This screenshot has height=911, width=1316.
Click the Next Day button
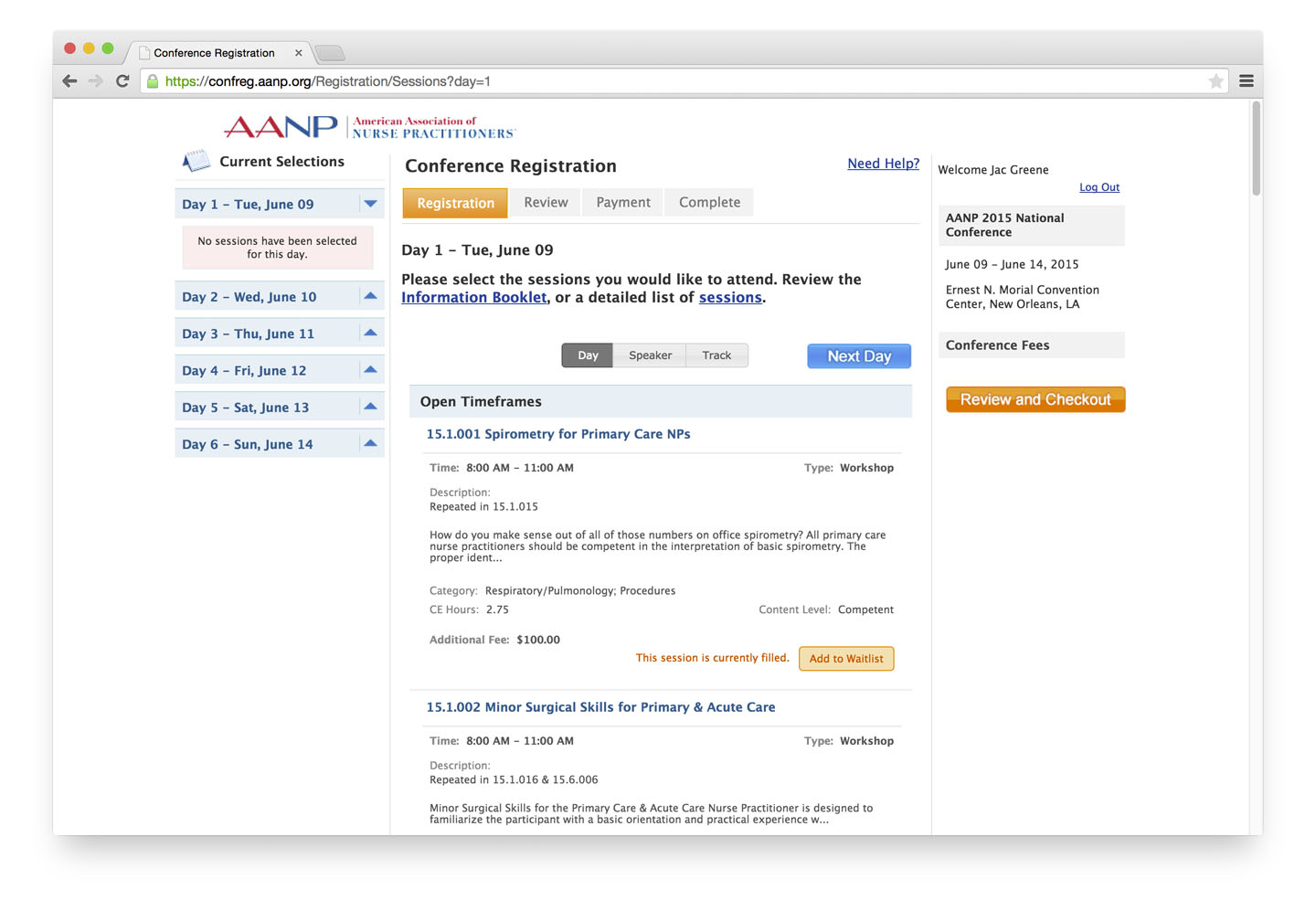pyautogui.click(x=859, y=356)
